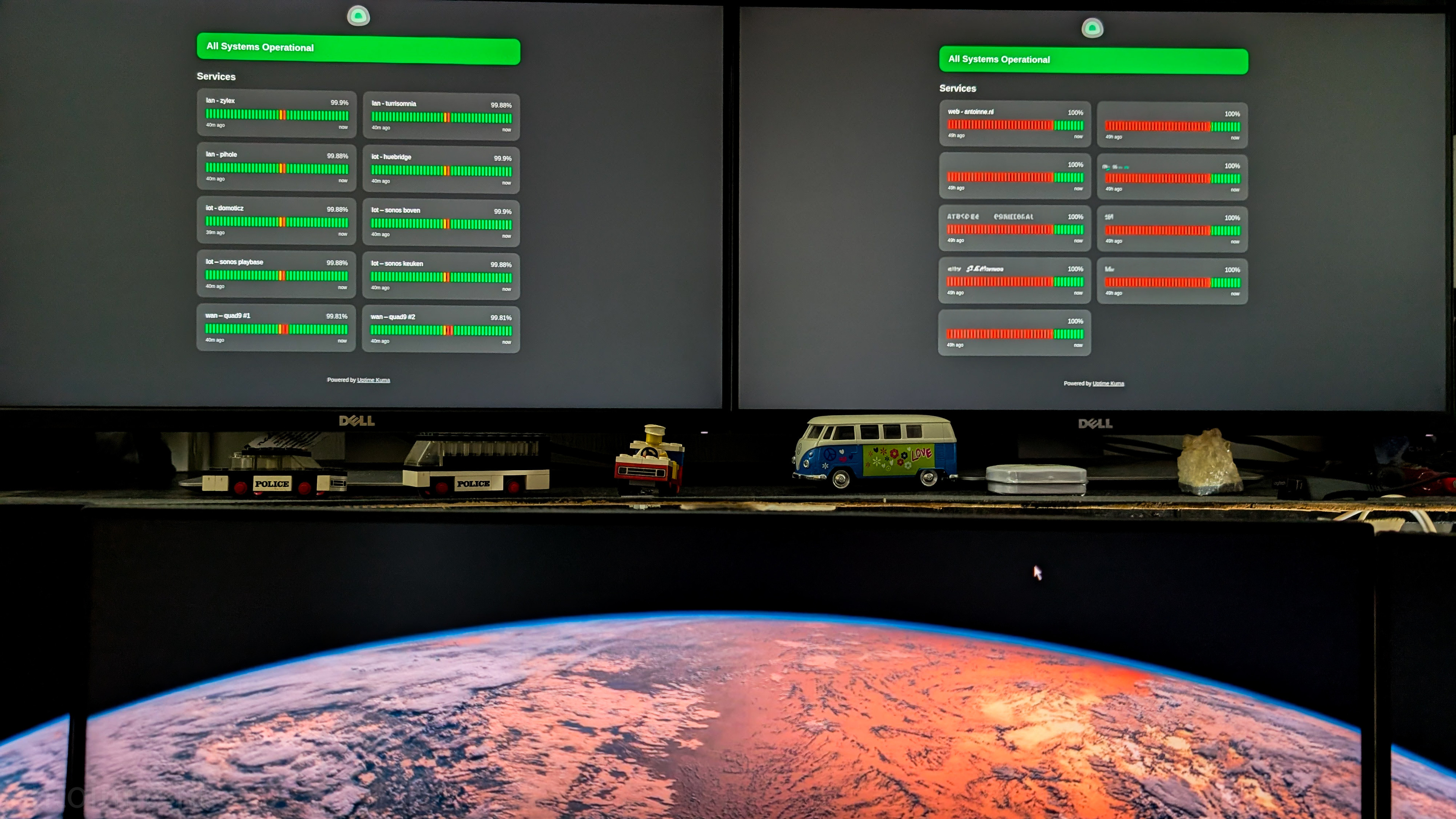1456x819 pixels.
Task: Click the Uptime Kuma logo on left monitor
Action: [358, 16]
